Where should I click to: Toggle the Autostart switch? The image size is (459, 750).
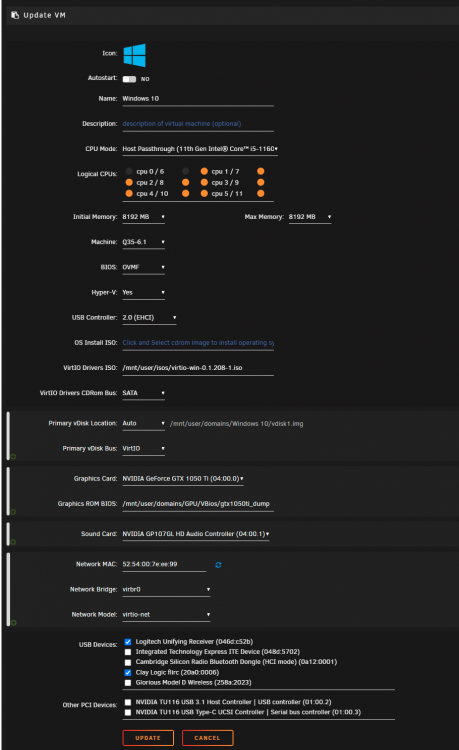coord(129,79)
